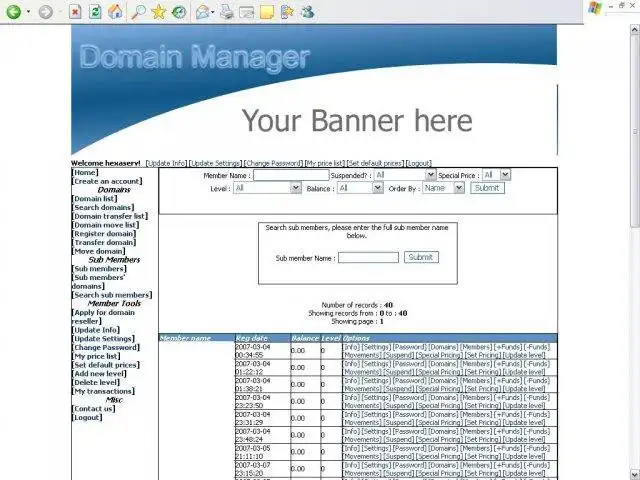Open Update Info link in top welcome bar
The width and height of the screenshot is (640, 480).
(x=166, y=163)
